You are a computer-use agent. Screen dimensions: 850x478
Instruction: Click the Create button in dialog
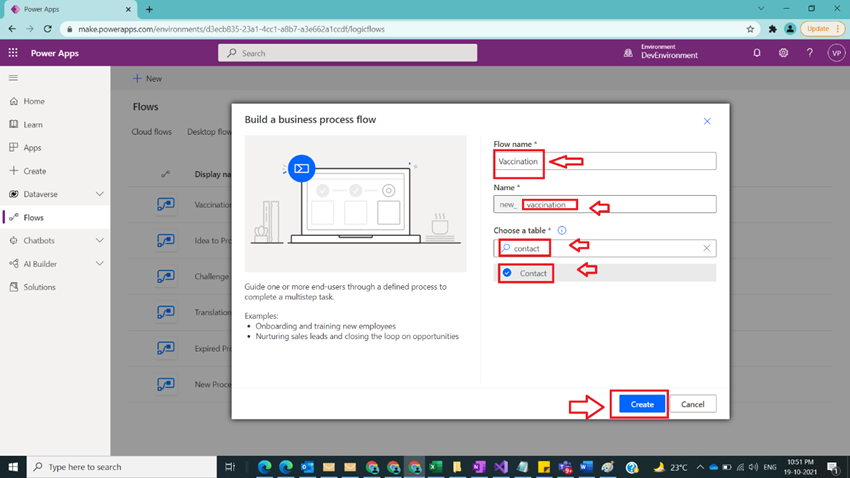point(642,404)
